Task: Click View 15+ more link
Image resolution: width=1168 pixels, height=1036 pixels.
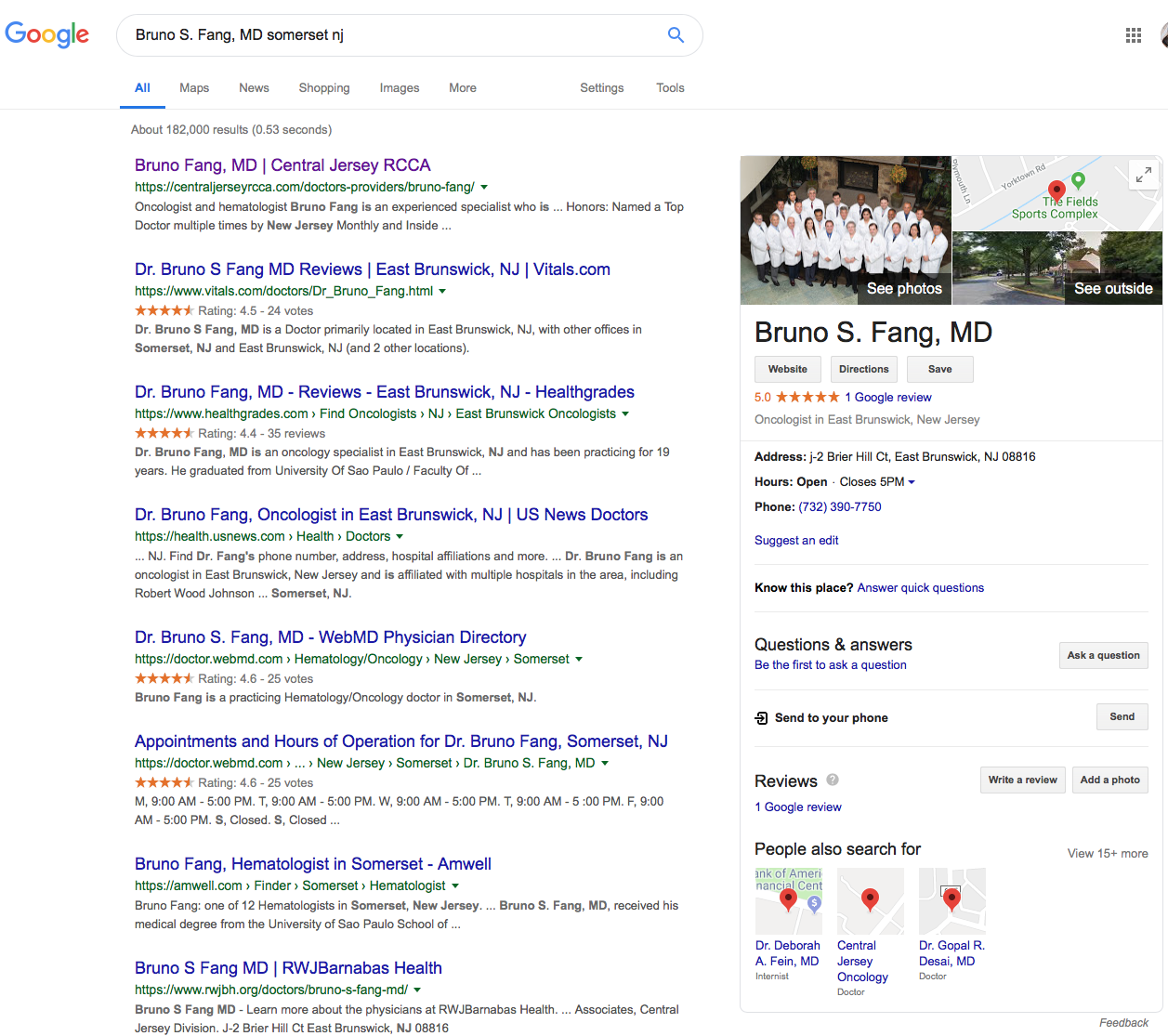Action: [1108, 853]
